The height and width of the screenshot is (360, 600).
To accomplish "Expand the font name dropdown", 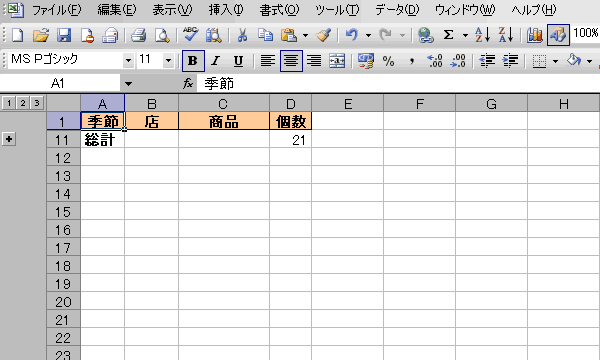I will pos(129,60).
